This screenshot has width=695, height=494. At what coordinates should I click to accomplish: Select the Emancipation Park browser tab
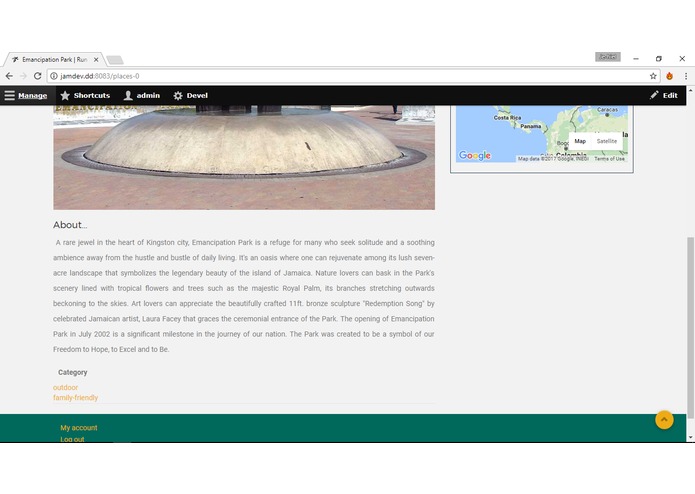(54, 59)
